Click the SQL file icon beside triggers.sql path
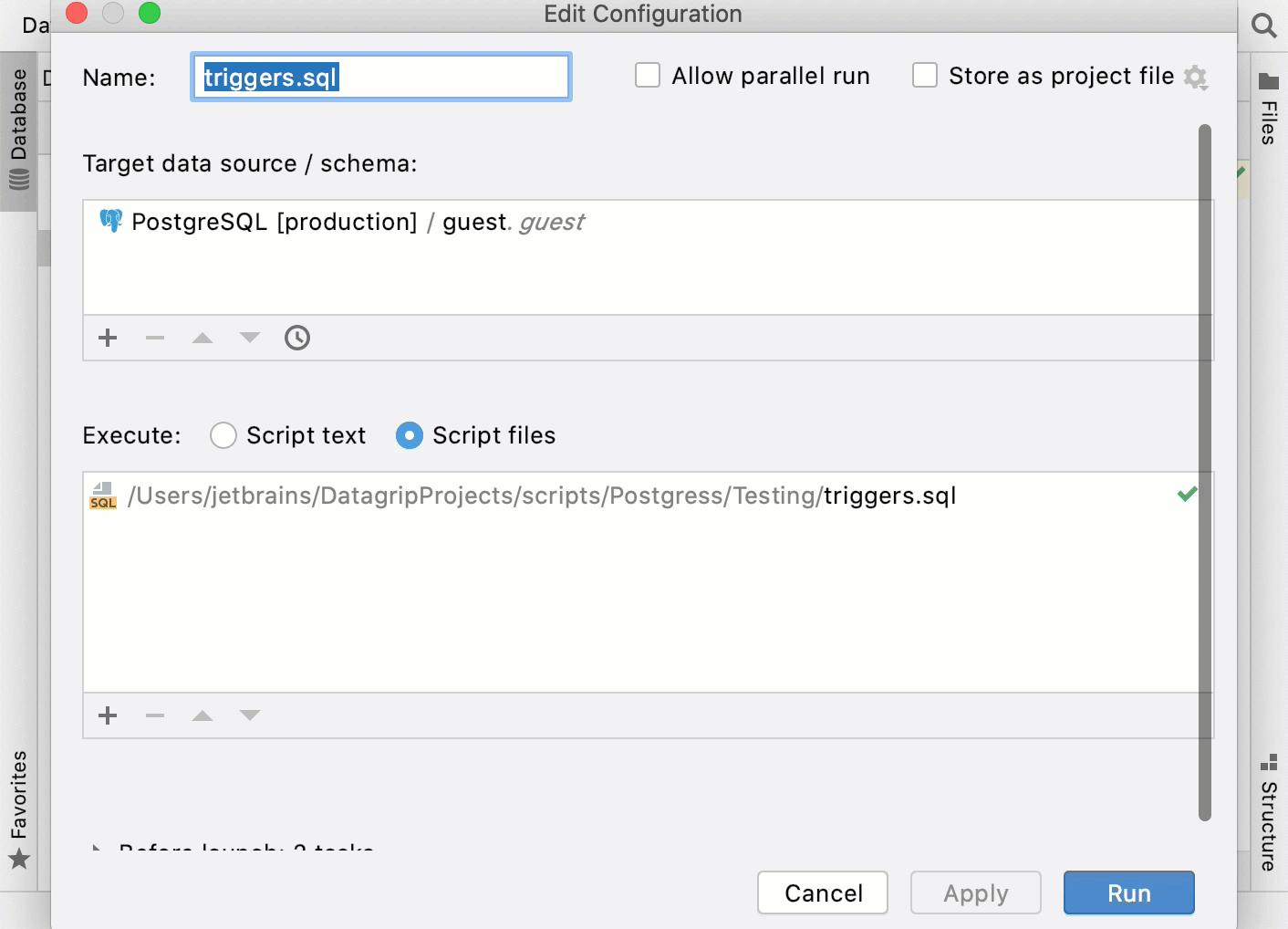1288x929 pixels. coord(102,496)
